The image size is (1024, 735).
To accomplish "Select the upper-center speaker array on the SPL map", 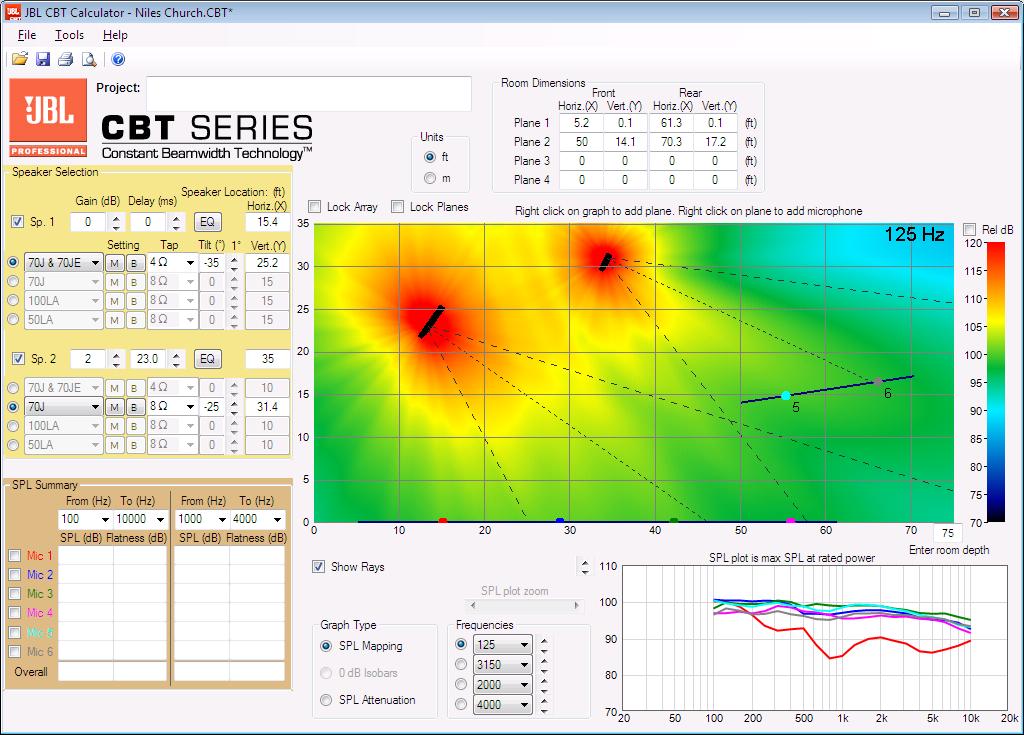I will 606,262.
